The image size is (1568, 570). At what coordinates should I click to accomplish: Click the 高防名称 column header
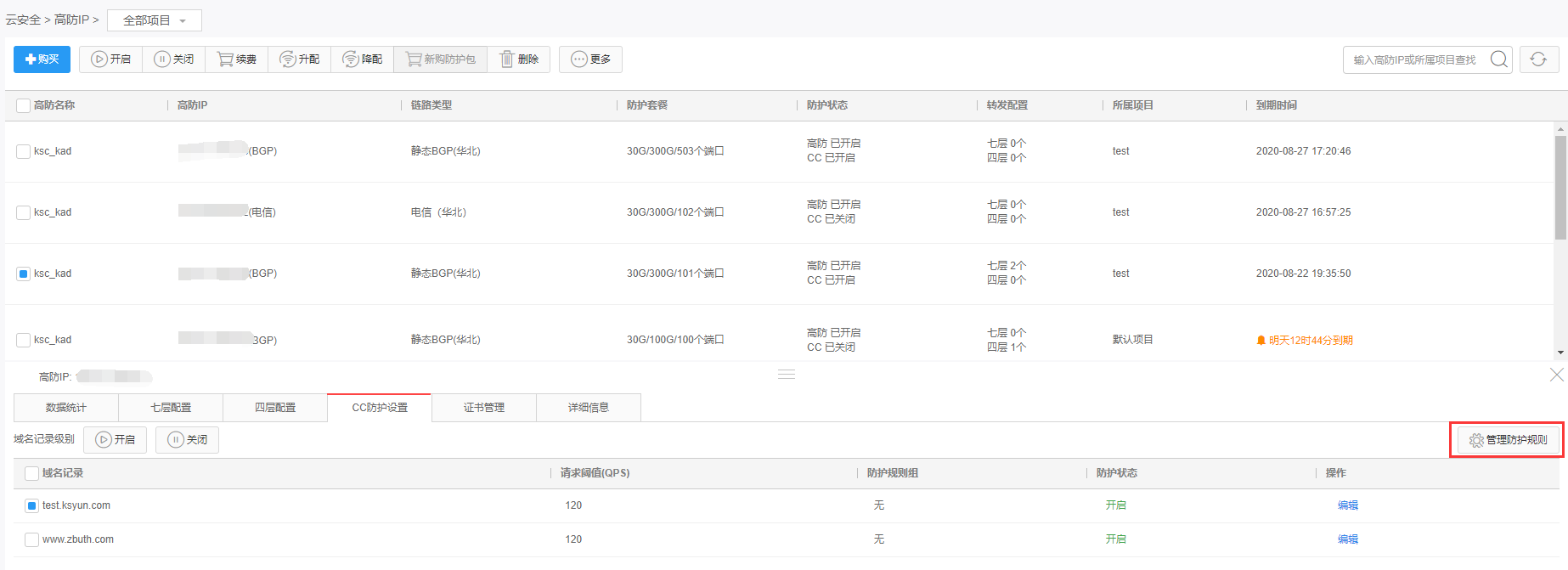click(54, 105)
